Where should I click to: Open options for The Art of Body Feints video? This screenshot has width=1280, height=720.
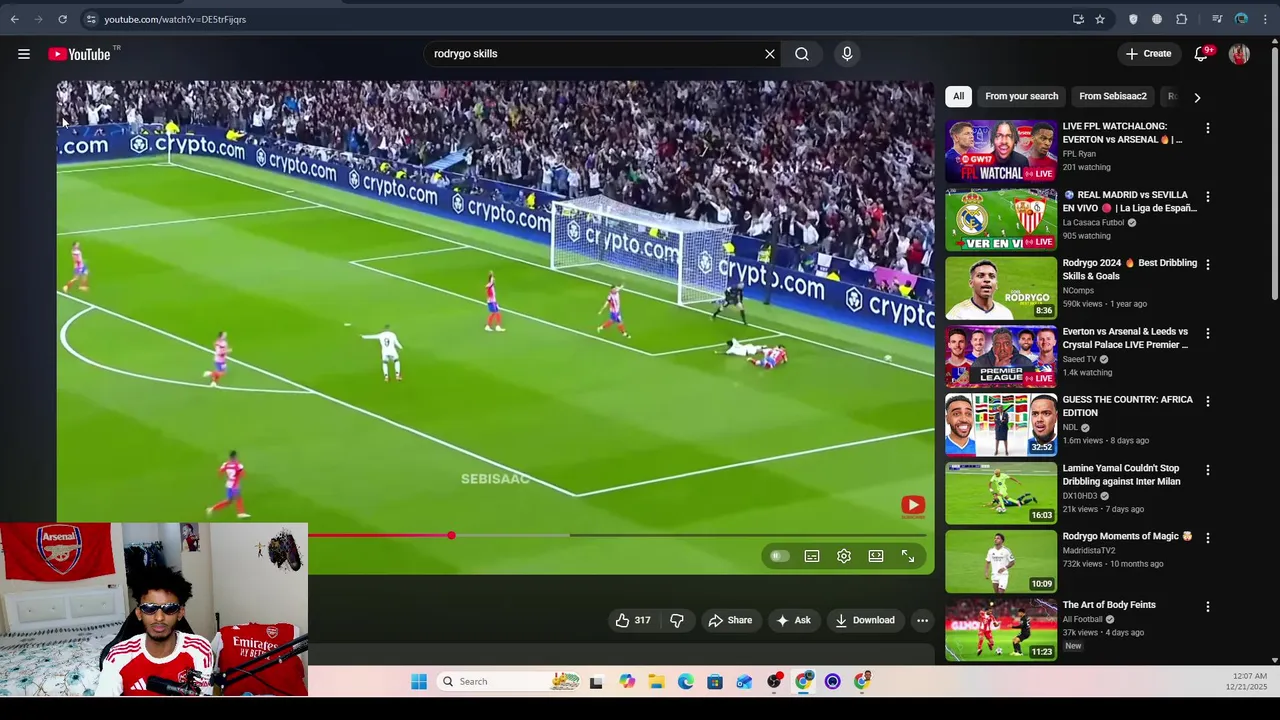[1207, 606]
